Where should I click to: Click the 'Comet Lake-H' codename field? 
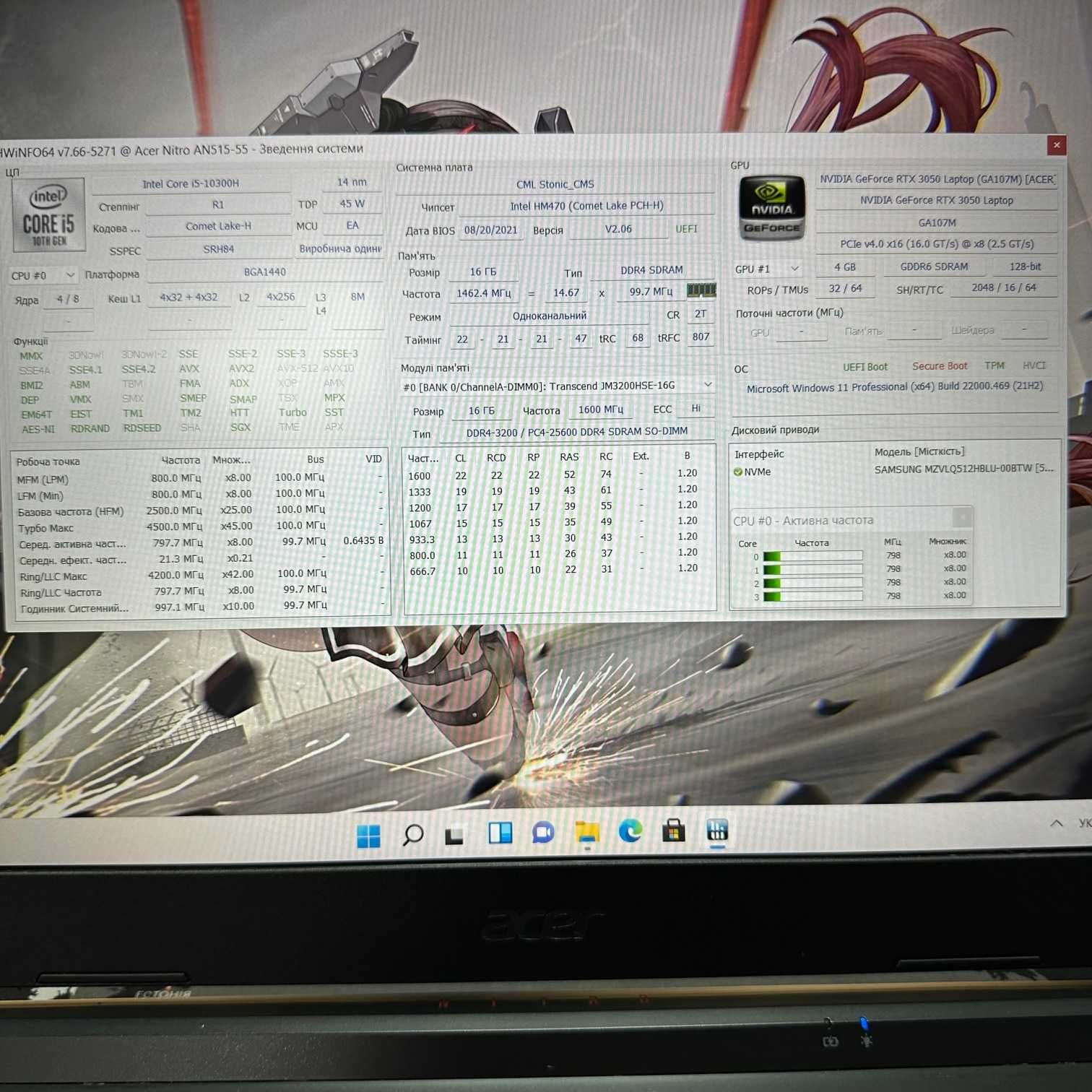pyautogui.click(x=218, y=226)
